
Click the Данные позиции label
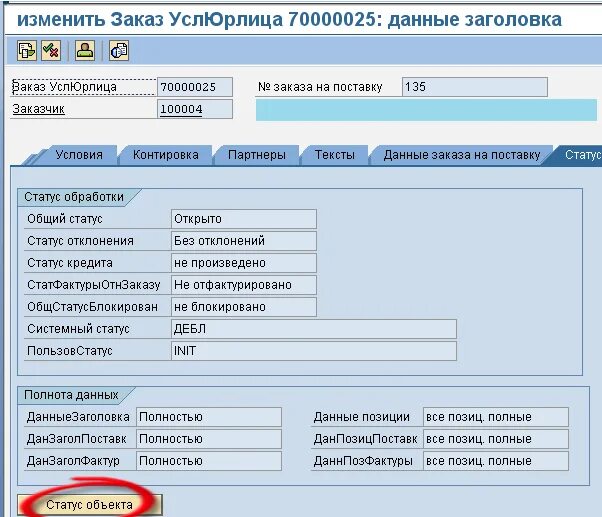362,417
